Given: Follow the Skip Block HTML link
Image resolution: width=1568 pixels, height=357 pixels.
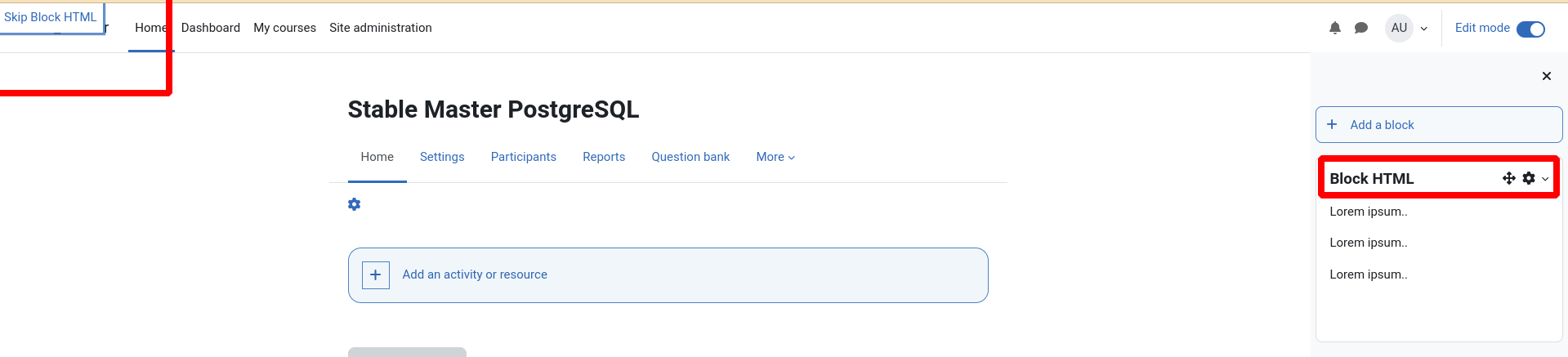Looking at the screenshot, I should pyautogui.click(x=51, y=17).
